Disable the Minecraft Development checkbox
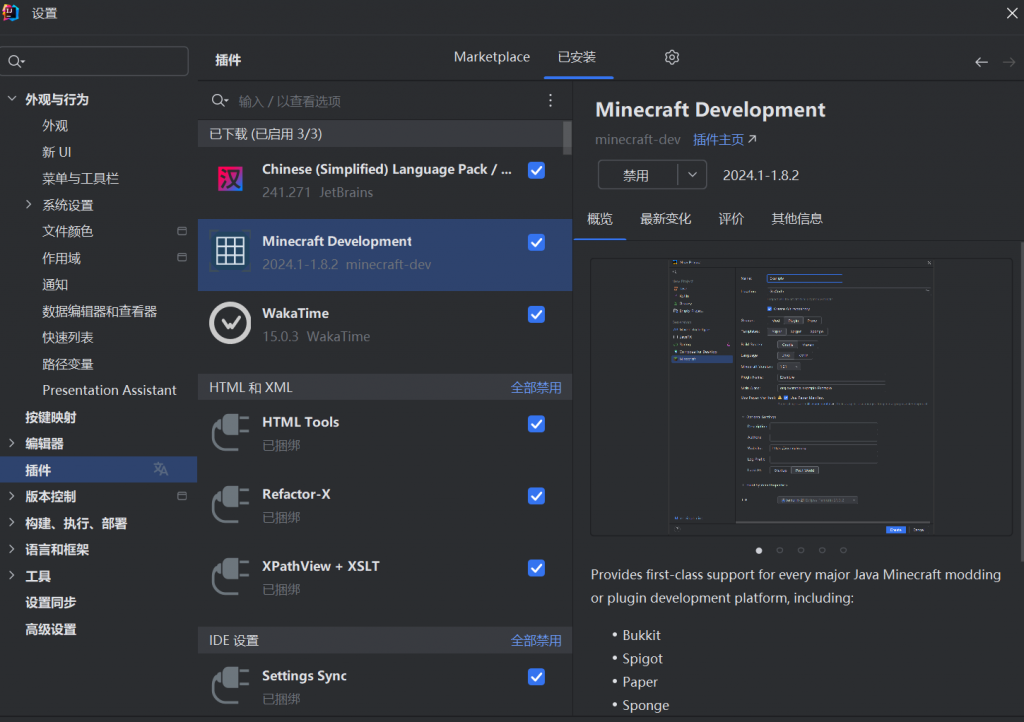Viewport: 1024px width, 722px height. [536, 243]
